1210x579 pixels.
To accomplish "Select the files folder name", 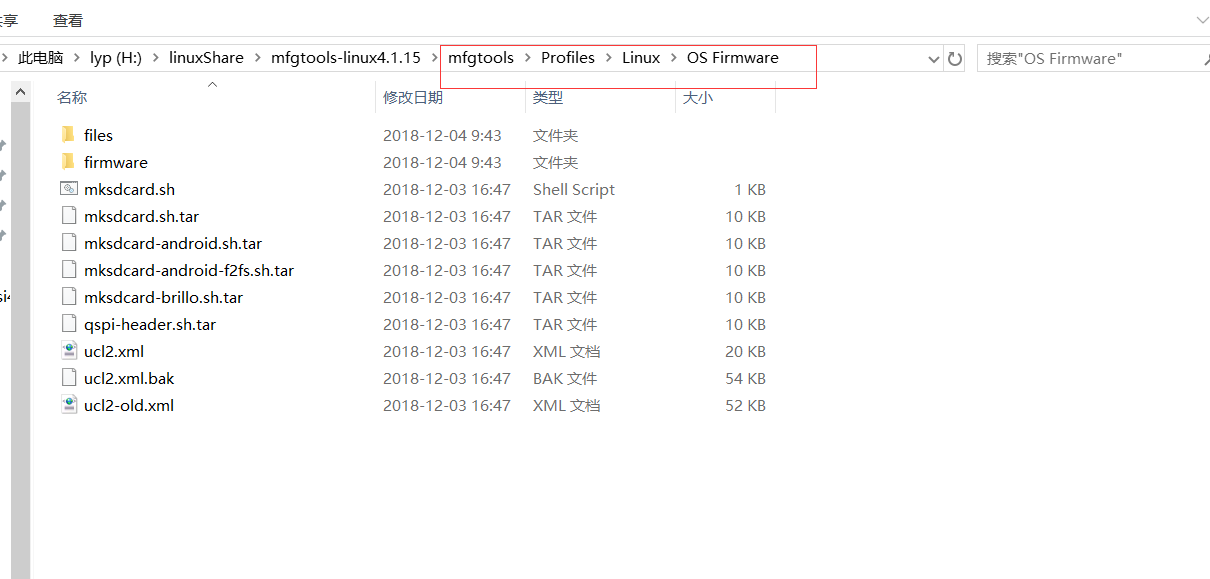I will click(x=98, y=135).
